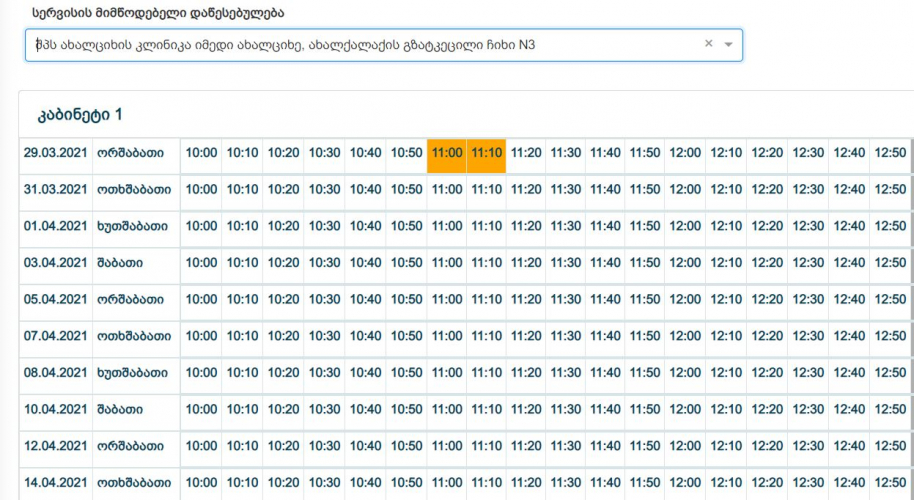This screenshot has width=914, height=500.
Task: Book 10:00 slot on 31.03.2021
Action: [x=201, y=189]
